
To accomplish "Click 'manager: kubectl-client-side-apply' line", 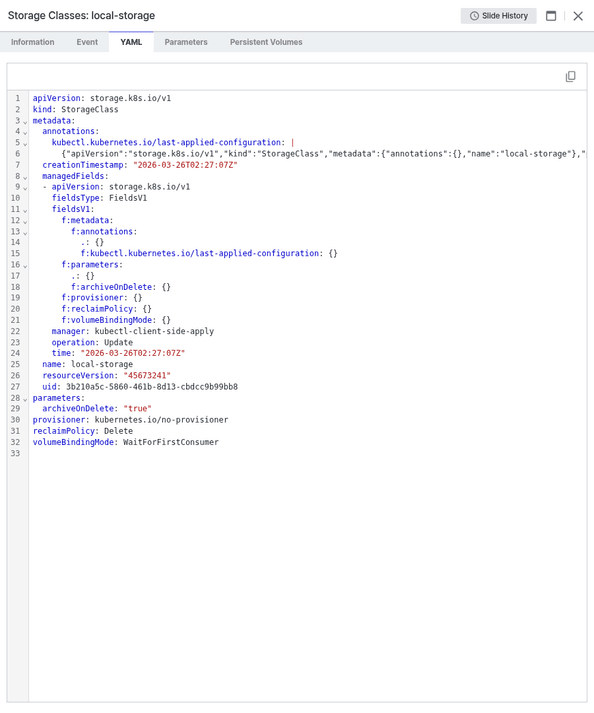I will pyautogui.click(x=133, y=331).
